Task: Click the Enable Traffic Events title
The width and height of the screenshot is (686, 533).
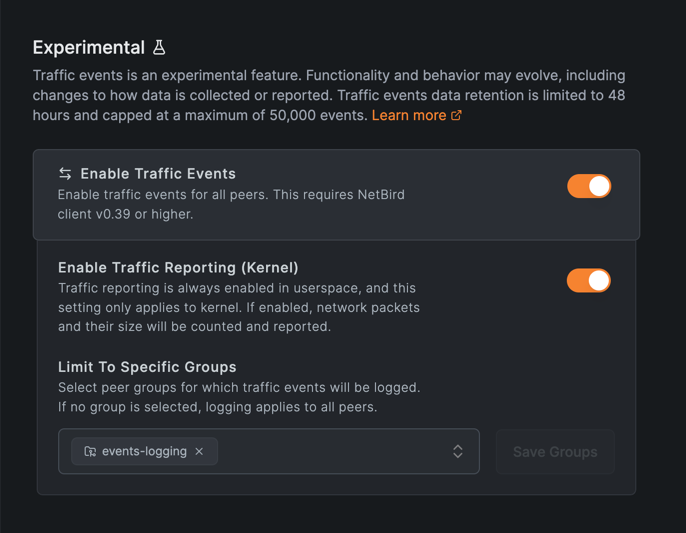Action: click(x=158, y=174)
